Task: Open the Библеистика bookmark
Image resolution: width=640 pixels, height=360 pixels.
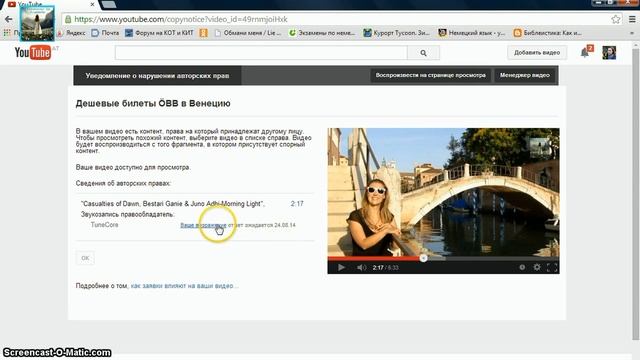Action: [547, 33]
